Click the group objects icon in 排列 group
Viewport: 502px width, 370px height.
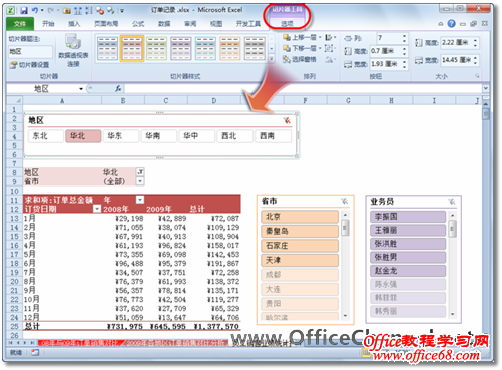(329, 48)
